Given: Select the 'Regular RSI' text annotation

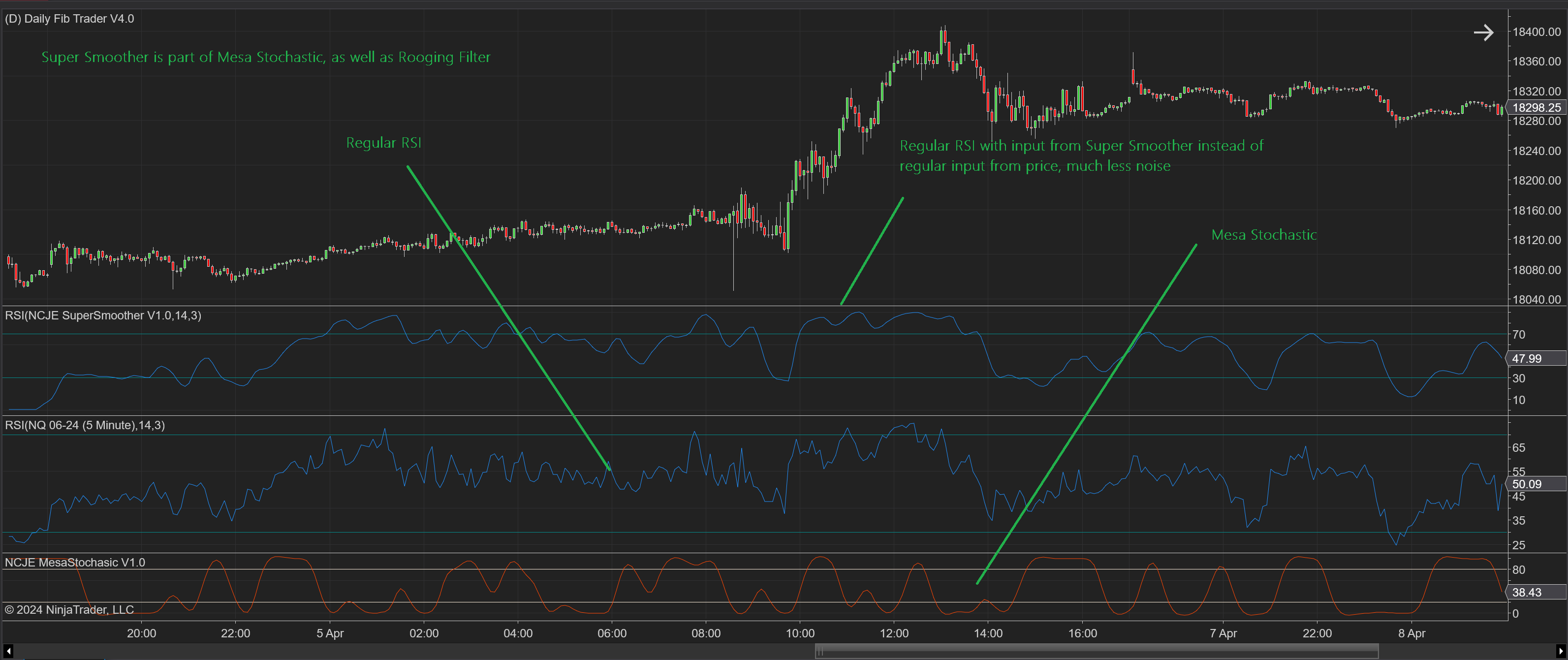Looking at the screenshot, I should (x=383, y=142).
